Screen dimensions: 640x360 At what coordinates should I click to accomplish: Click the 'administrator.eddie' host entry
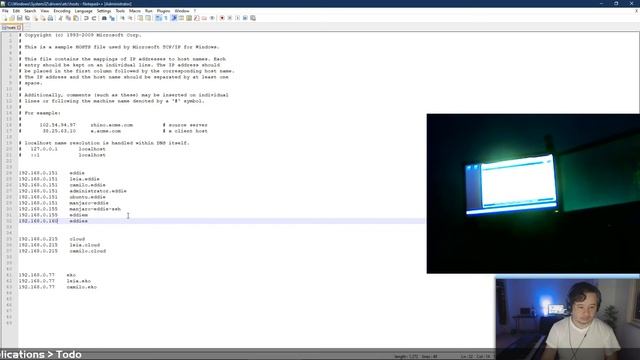click(x=98, y=191)
